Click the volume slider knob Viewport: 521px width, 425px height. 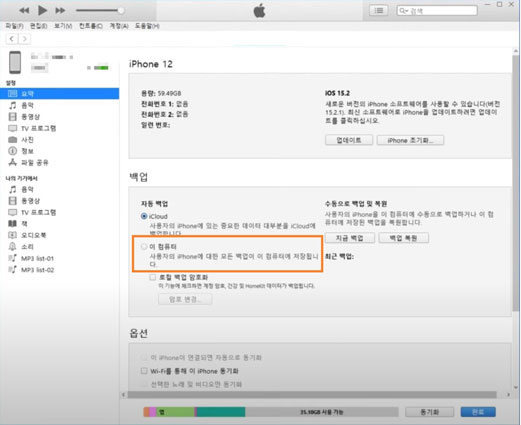pyautogui.click(x=121, y=10)
